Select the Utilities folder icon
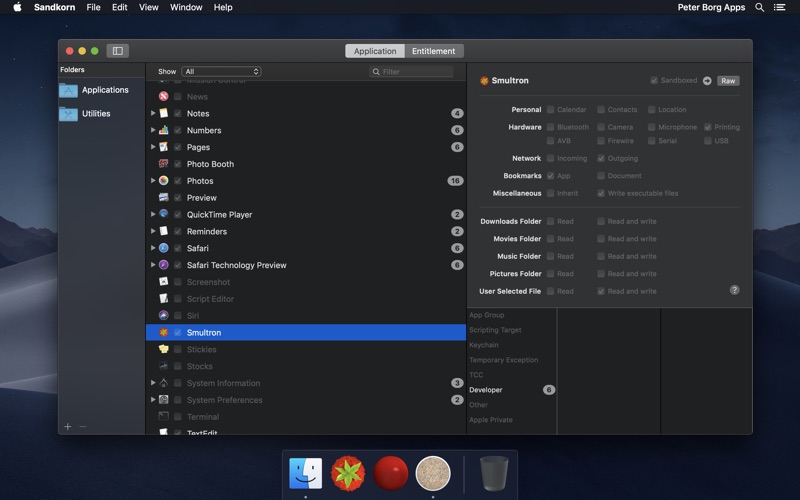This screenshot has height=500, width=800. coord(68,114)
